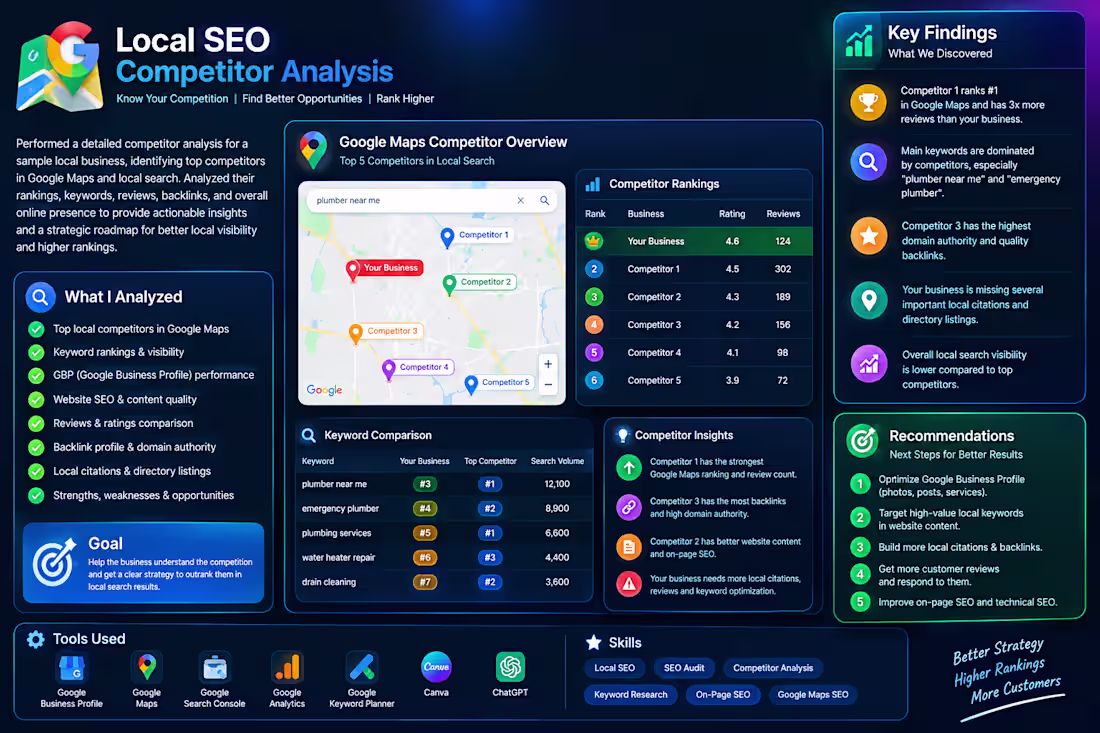Screen dimensions: 1100x733
Task: Click the SEO Audit skill tag
Action: [x=684, y=668]
